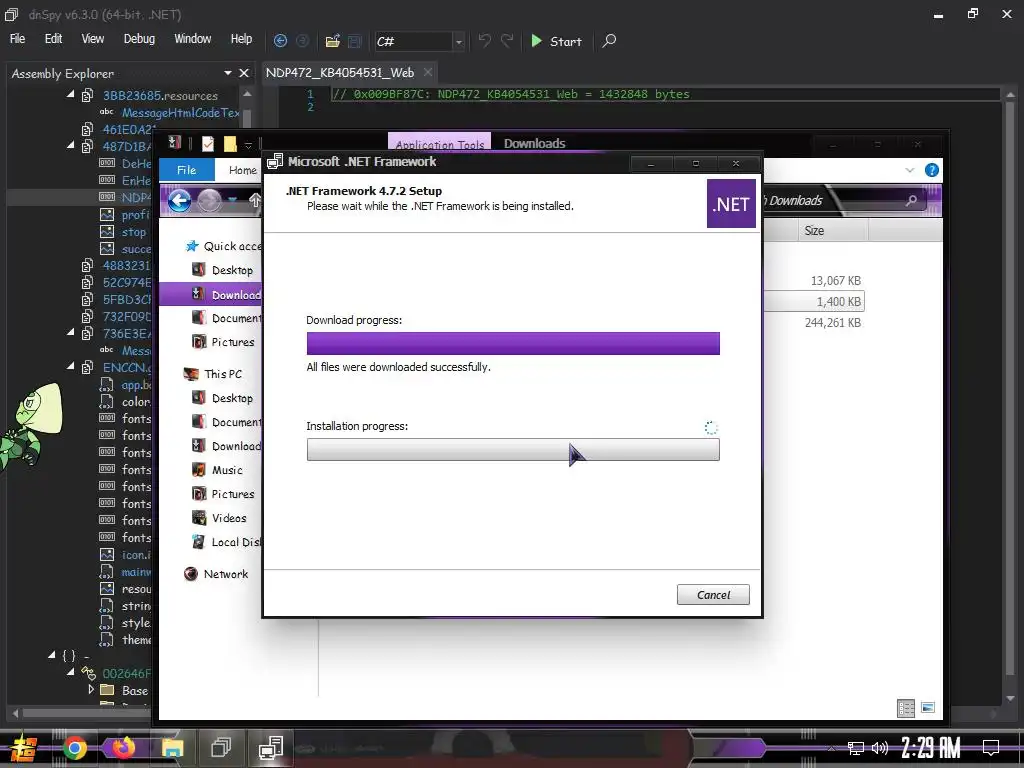Image resolution: width=1024 pixels, height=768 pixels.
Task: Click dnSpy navigate forward arrow
Action: point(302,40)
